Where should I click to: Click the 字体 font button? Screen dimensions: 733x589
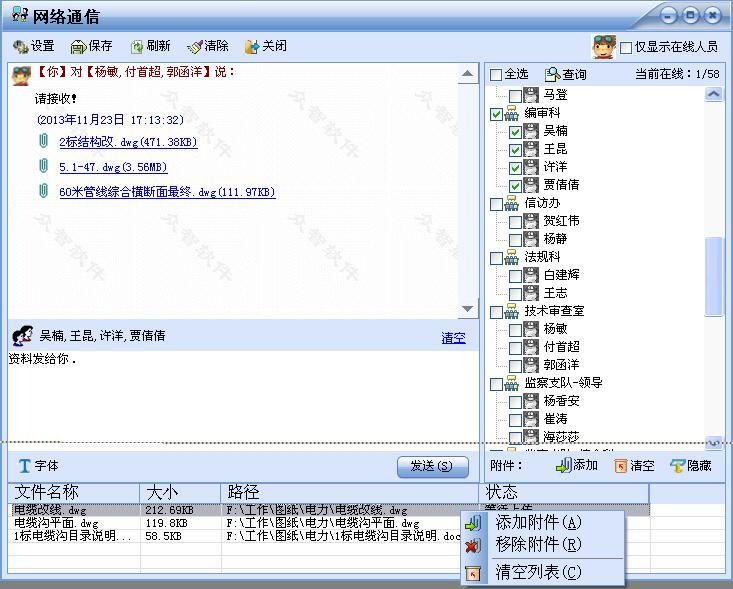click(38, 466)
